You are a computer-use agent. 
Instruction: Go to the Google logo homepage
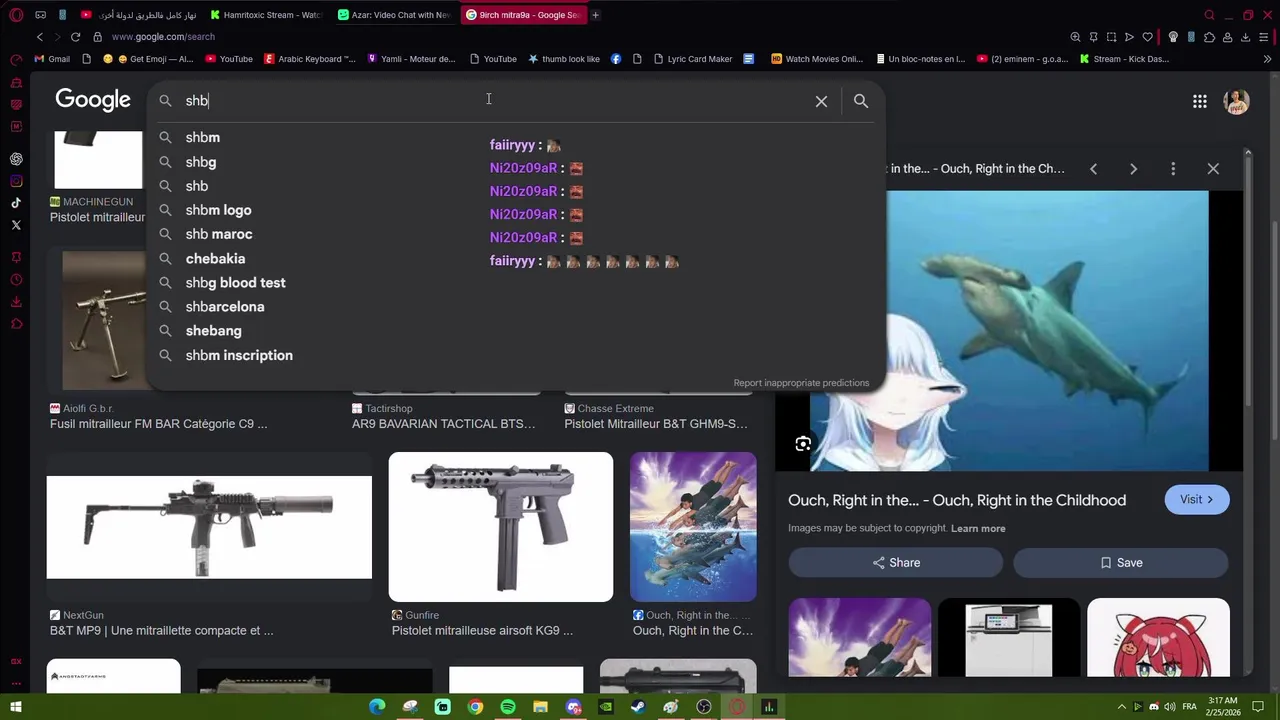click(93, 100)
